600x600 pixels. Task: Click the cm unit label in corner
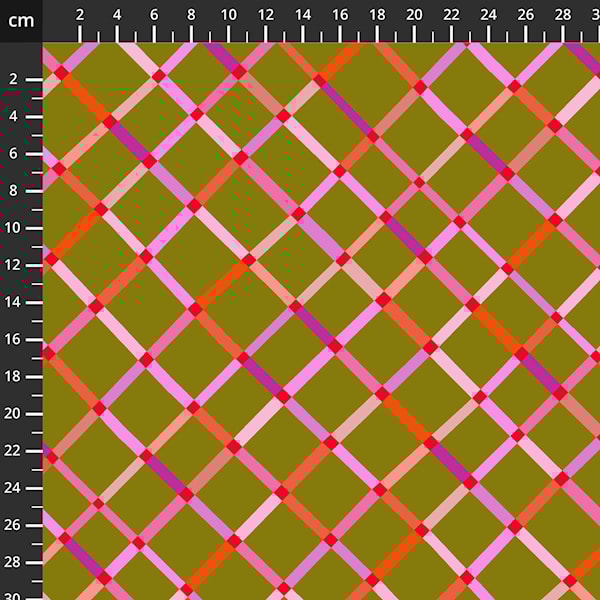tap(20, 20)
